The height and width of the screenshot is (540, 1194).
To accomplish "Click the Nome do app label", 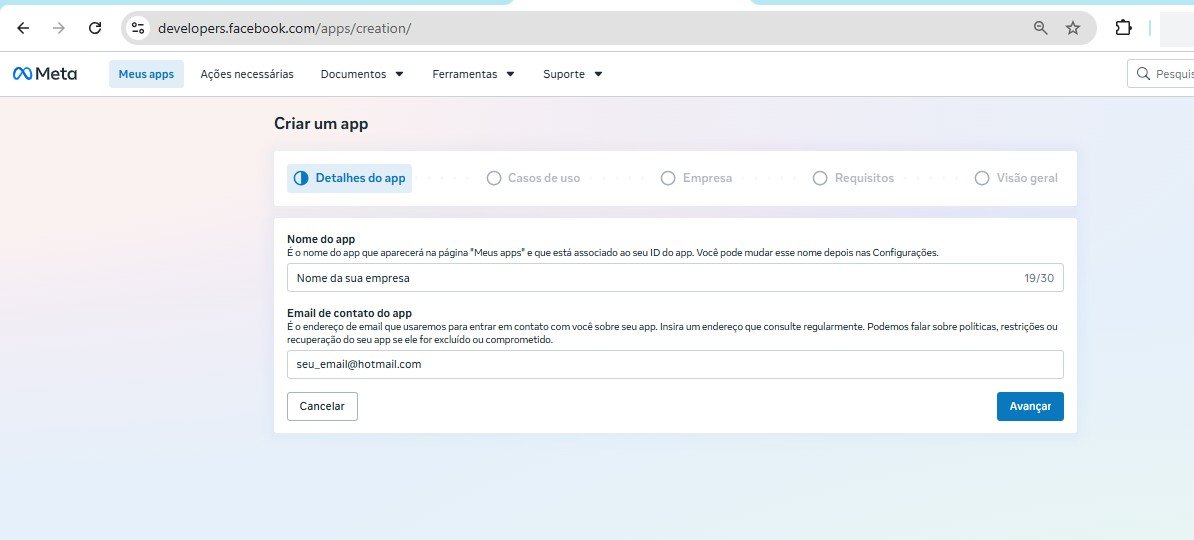I will (x=321, y=239).
